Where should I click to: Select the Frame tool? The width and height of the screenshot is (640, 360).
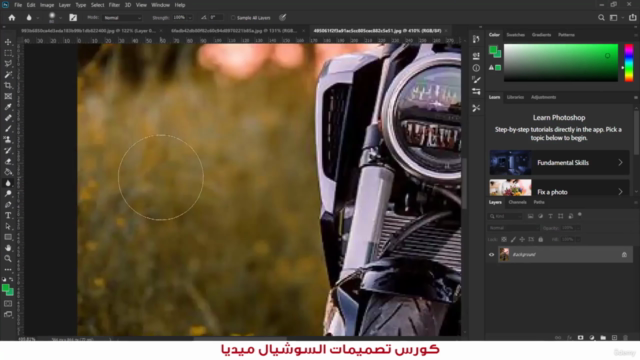[8, 96]
